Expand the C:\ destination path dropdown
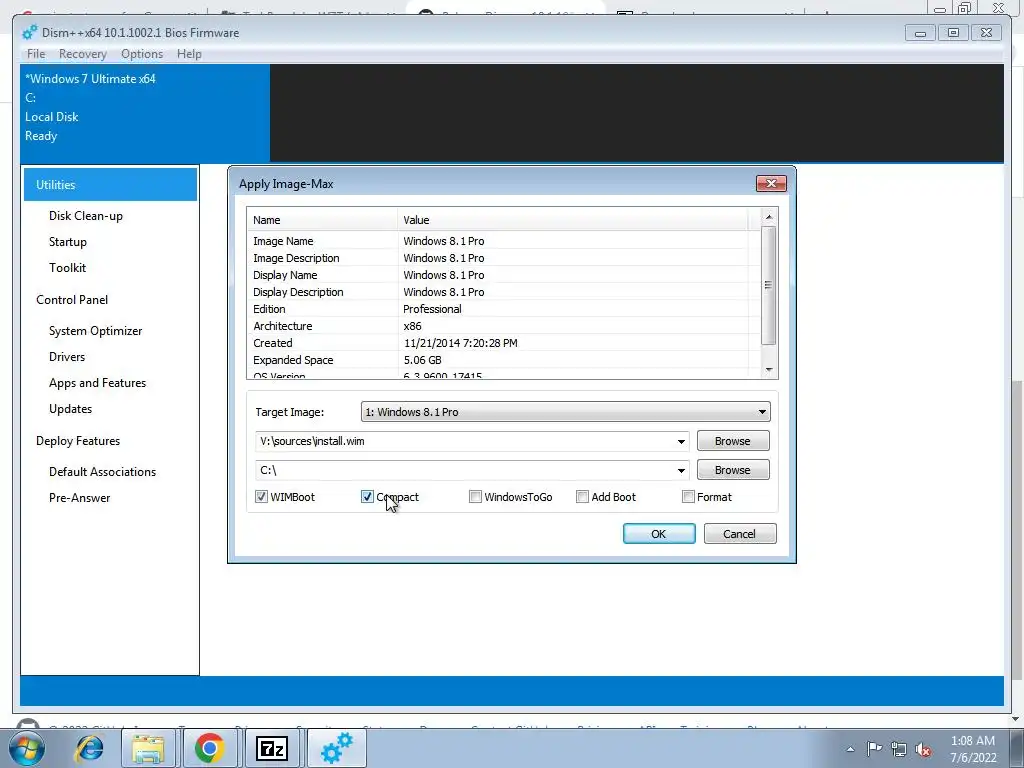The height and width of the screenshot is (768, 1024). pos(681,470)
